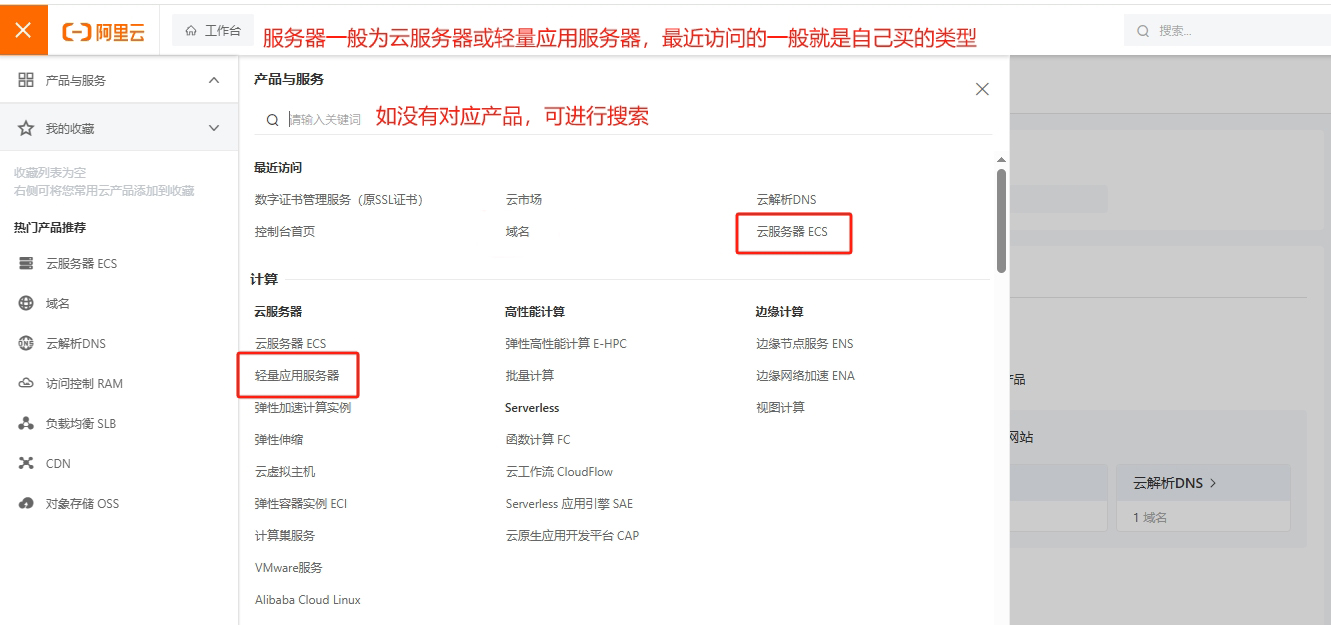This screenshot has height=625, width=1331.
Task: Open 云原生应用开发平台 CAP link
Action: (x=572, y=536)
